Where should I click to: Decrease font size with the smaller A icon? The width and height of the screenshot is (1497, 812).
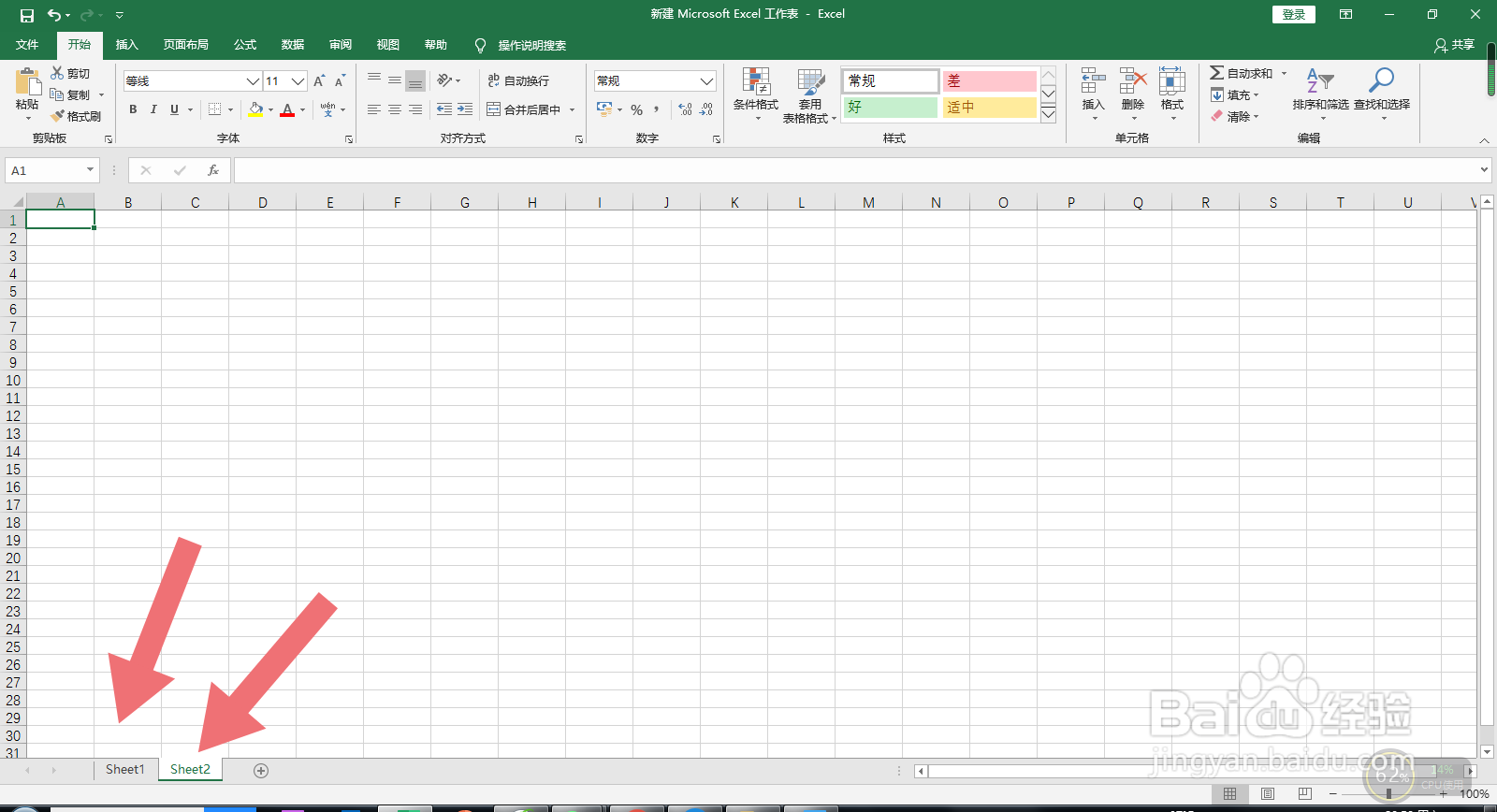pos(340,81)
